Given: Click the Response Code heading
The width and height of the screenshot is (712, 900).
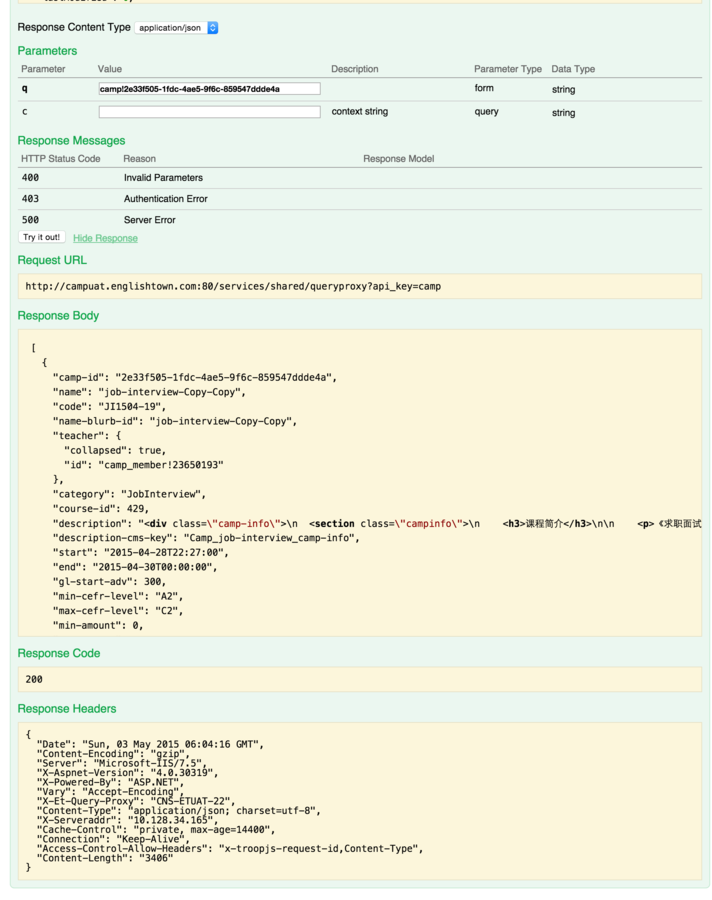Looking at the screenshot, I should [59, 654].
